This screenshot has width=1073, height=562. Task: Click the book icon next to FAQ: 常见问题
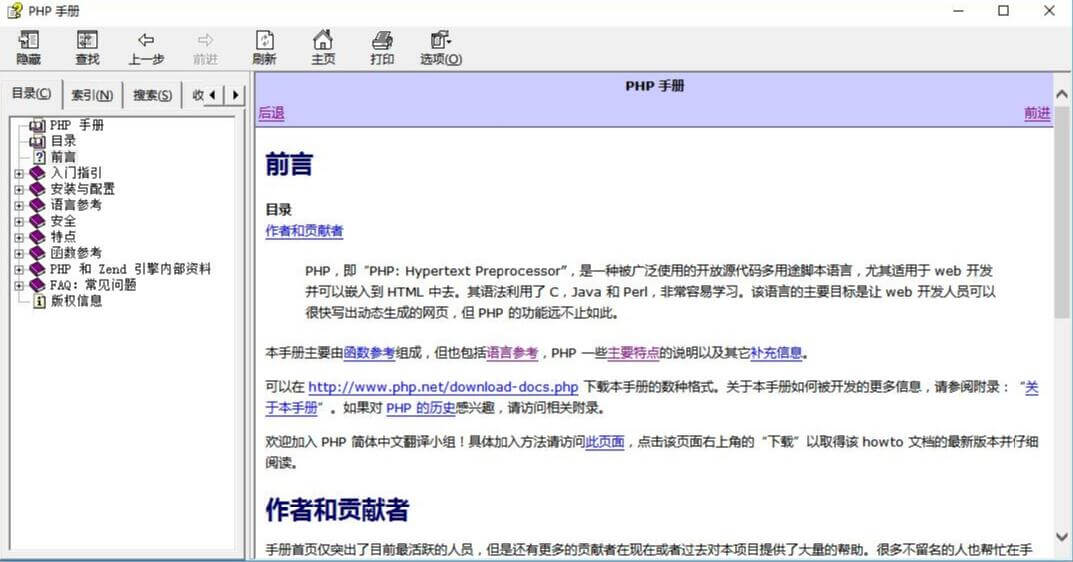click(x=37, y=285)
